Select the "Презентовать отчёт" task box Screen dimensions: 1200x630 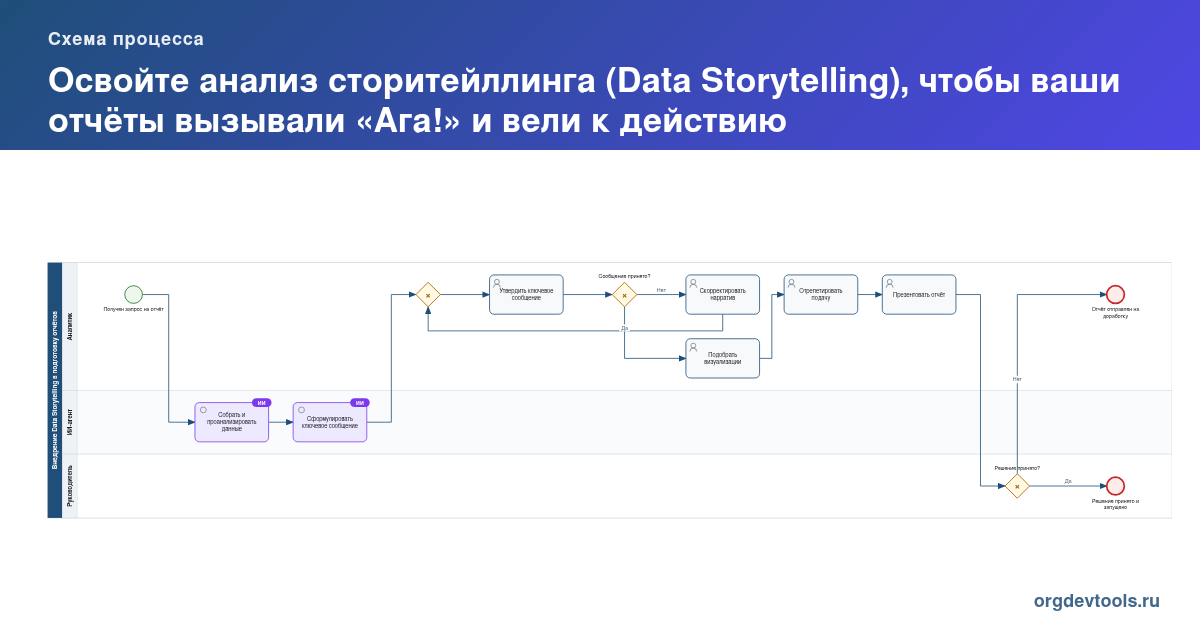click(918, 294)
